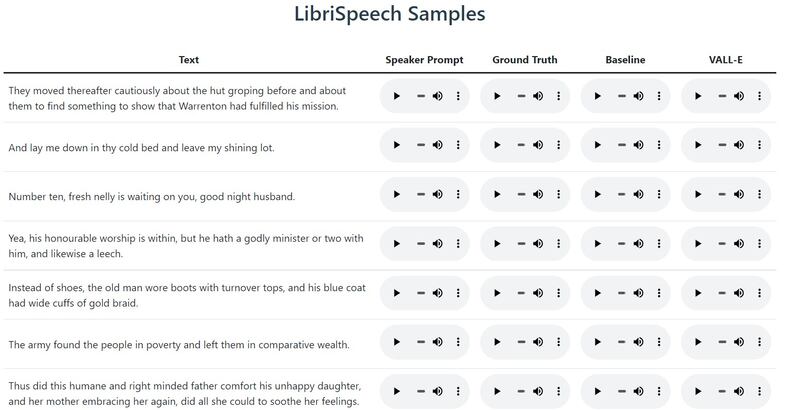The image size is (800, 410).
Task: Play Baseline audio for 'And lay me down' row
Action: (x=597, y=146)
